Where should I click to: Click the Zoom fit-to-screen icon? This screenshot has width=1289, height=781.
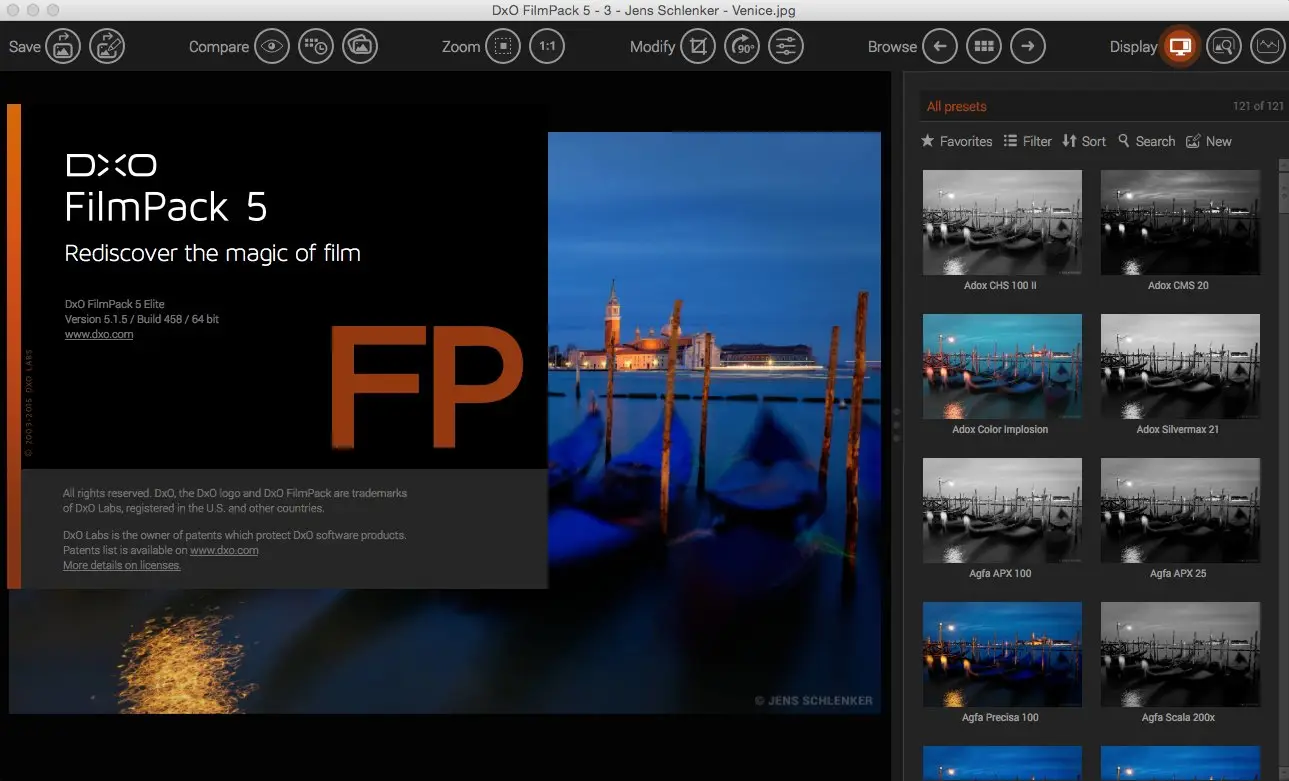point(503,46)
